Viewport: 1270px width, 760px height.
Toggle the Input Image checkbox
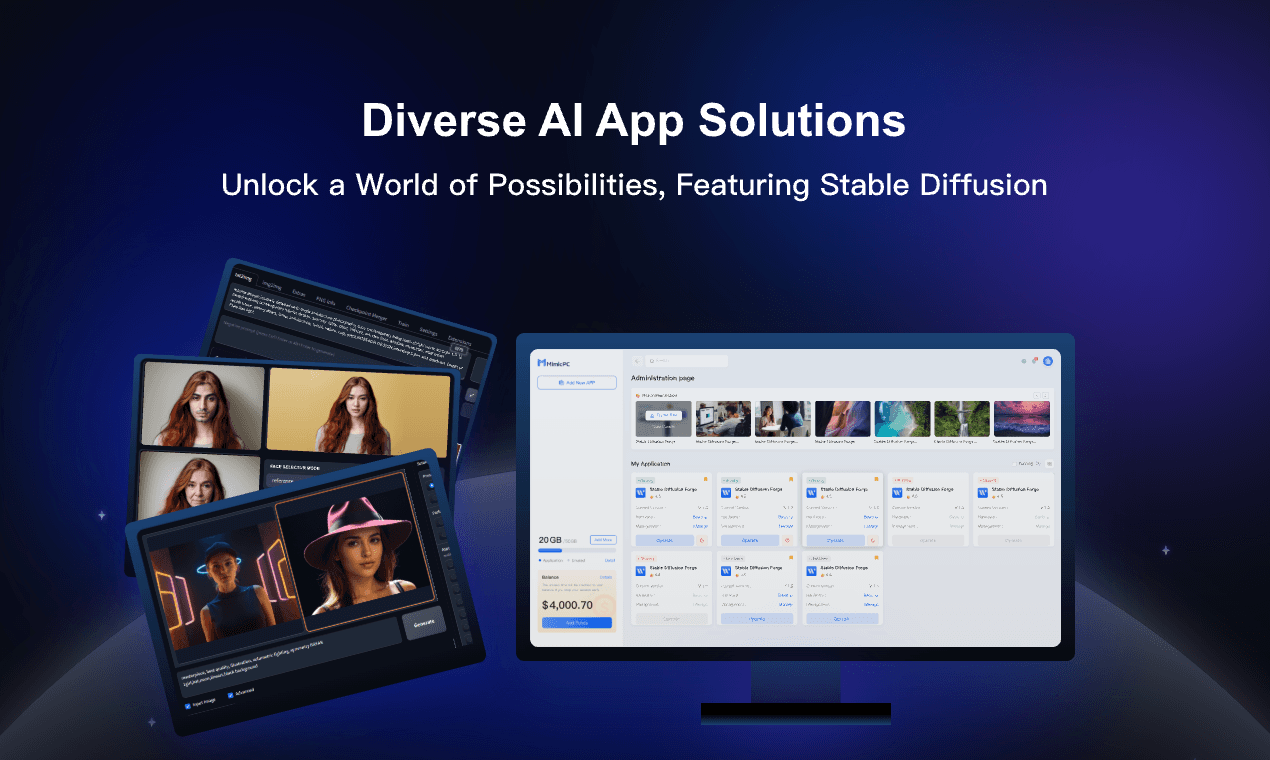188,706
